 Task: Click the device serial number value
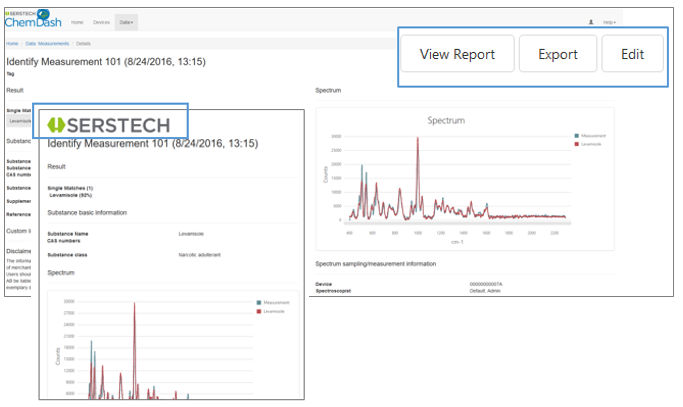coord(486,284)
